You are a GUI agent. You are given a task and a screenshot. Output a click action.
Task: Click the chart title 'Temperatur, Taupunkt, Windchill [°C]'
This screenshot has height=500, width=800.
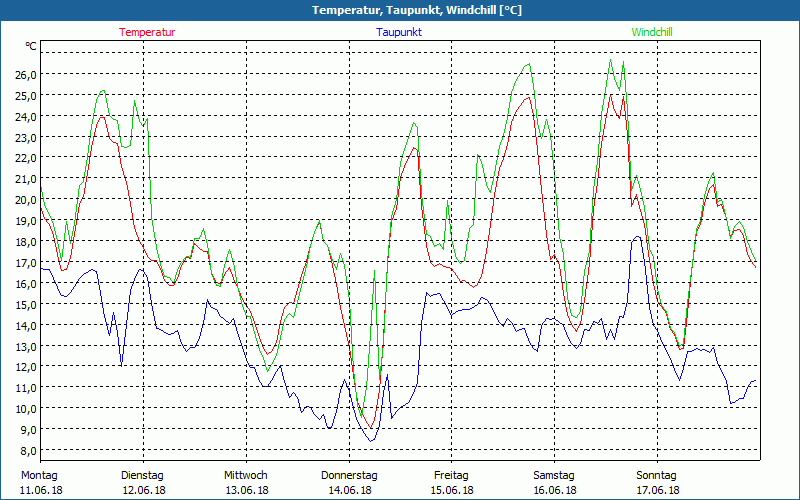(x=417, y=10)
